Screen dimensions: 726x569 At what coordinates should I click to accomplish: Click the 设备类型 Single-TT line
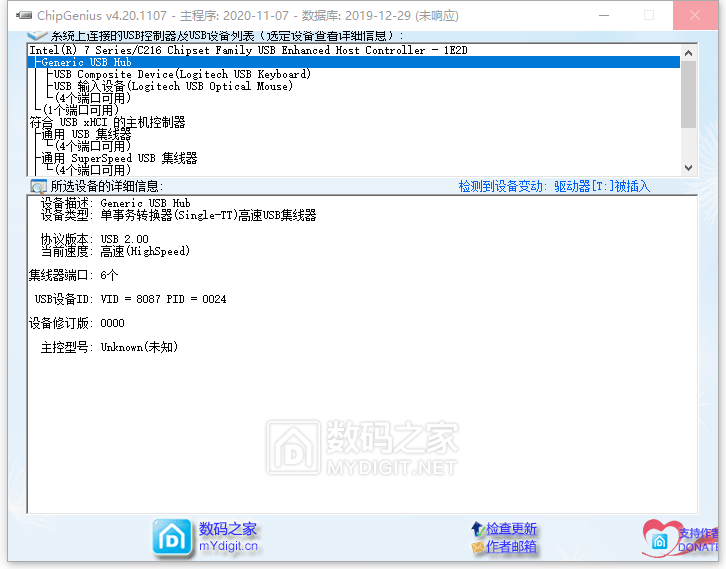pyautogui.click(x=178, y=215)
